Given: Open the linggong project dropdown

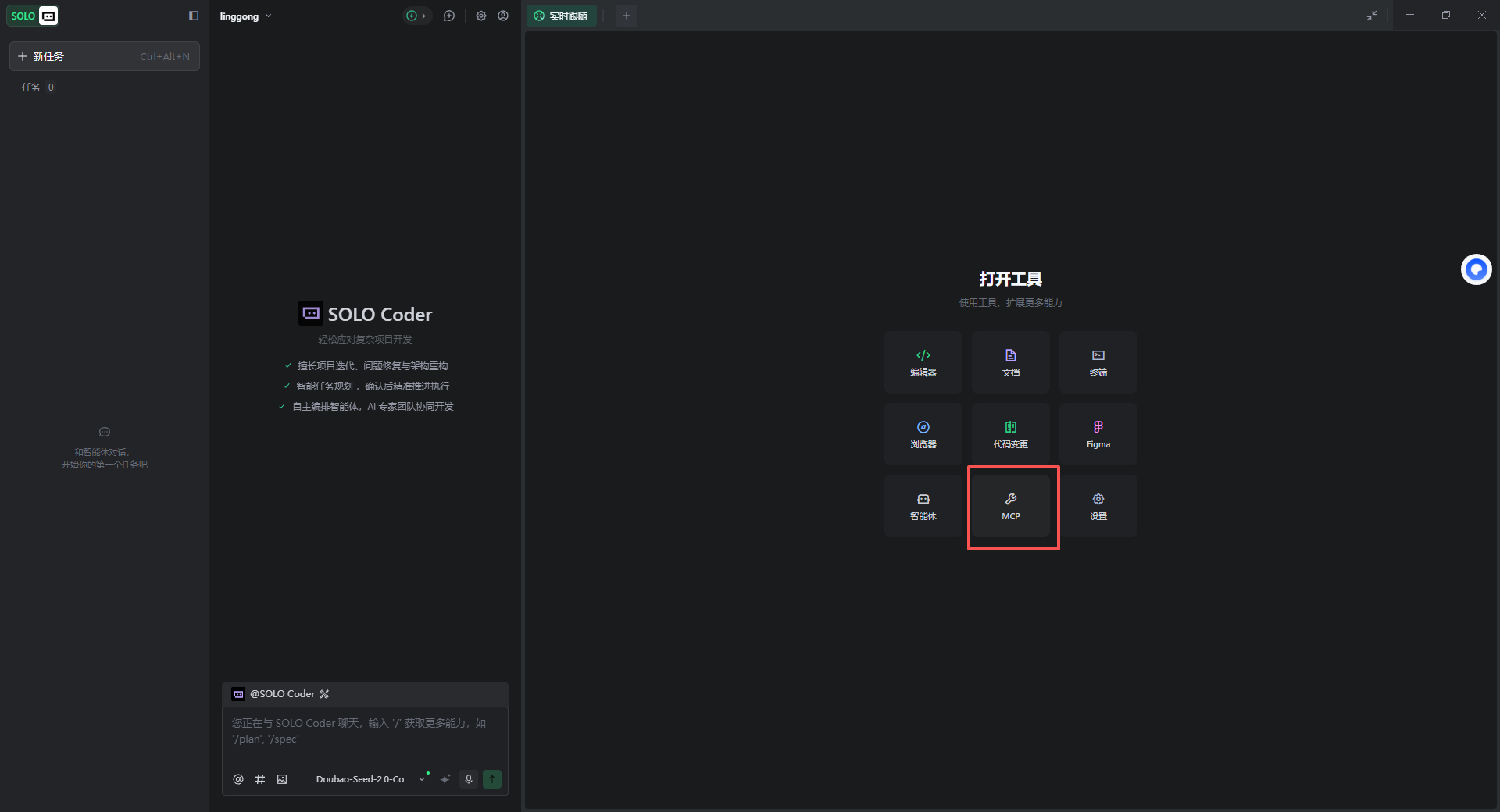Looking at the screenshot, I should pos(245,16).
